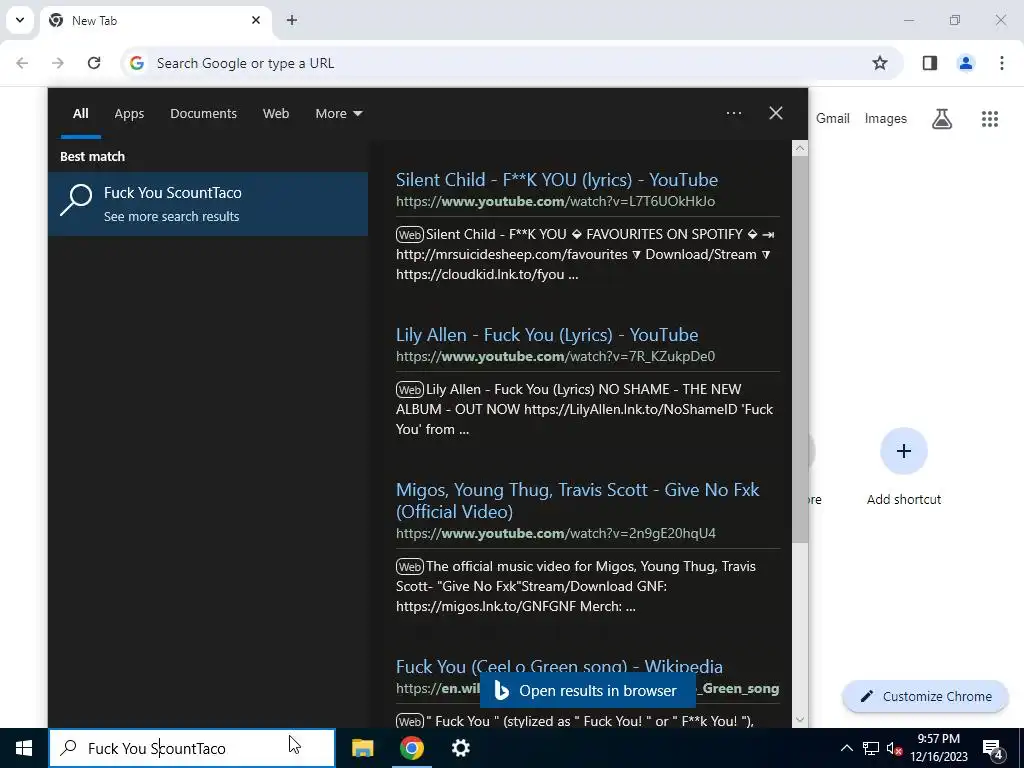
Task: Click the Chrome back arrow
Action: click(x=22, y=63)
